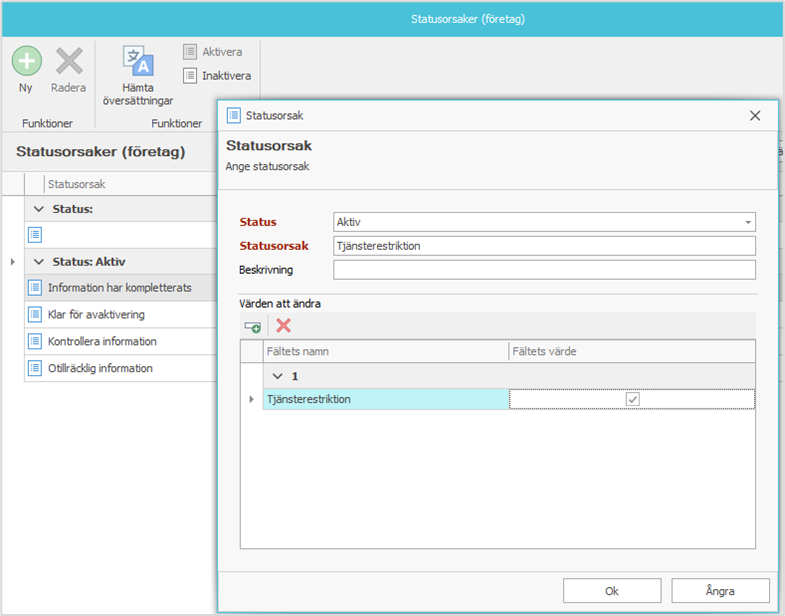Screen dimensions: 785x616
Task: Select the Kontrollera information row
Action: (102, 342)
